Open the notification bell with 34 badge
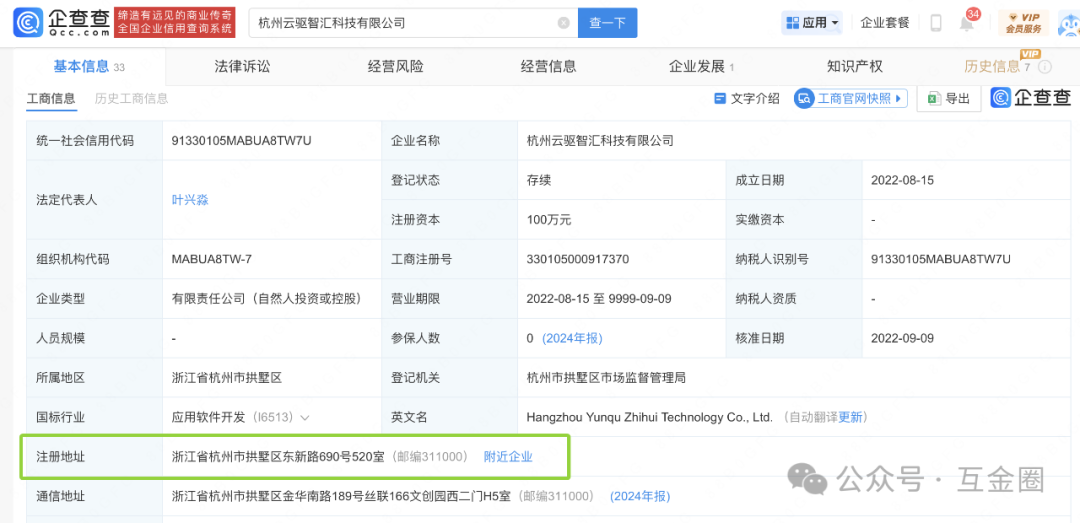This screenshot has width=1080, height=523. pos(967,23)
